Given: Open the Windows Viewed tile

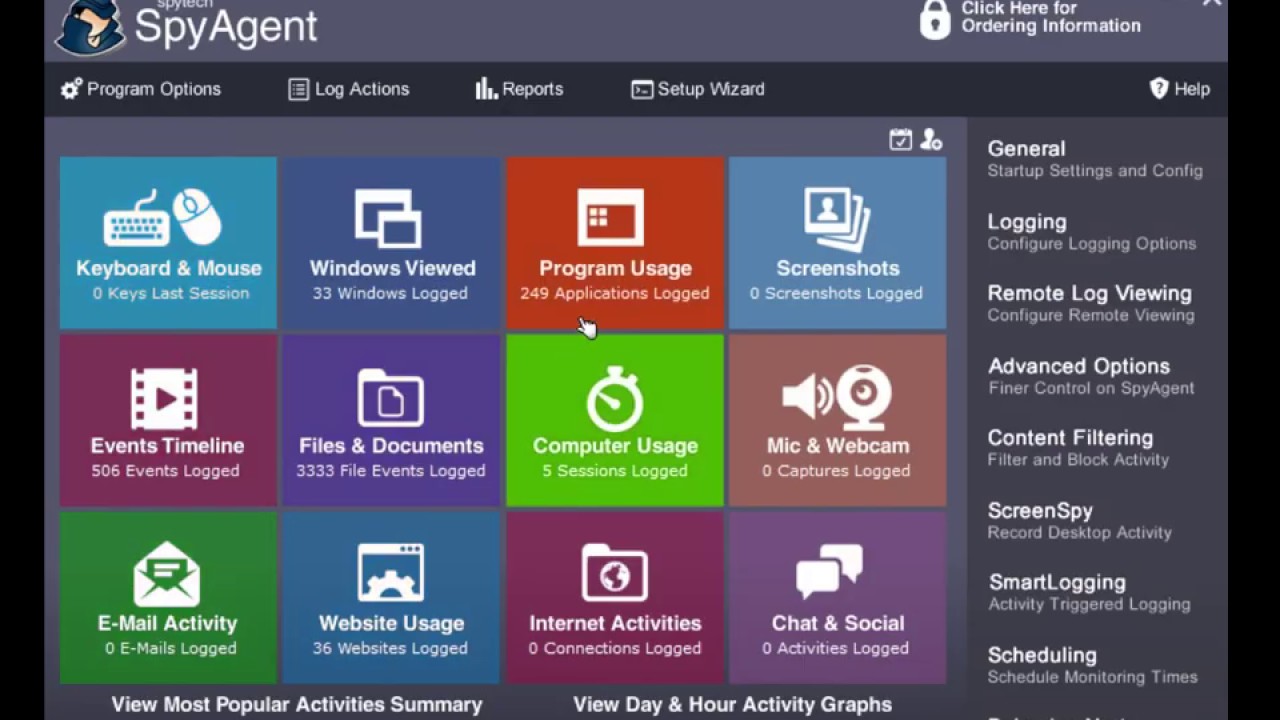Looking at the screenshot, I should coord(392,243).
